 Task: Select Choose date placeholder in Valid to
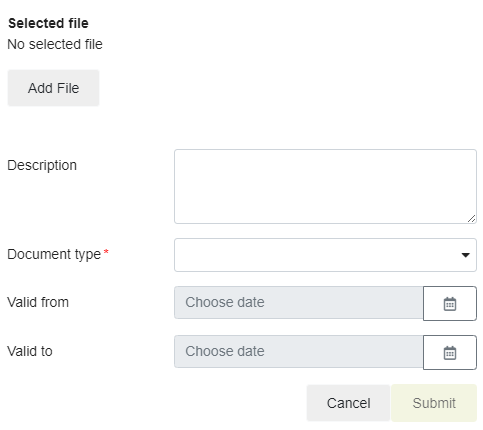click(x=225, y=351)
